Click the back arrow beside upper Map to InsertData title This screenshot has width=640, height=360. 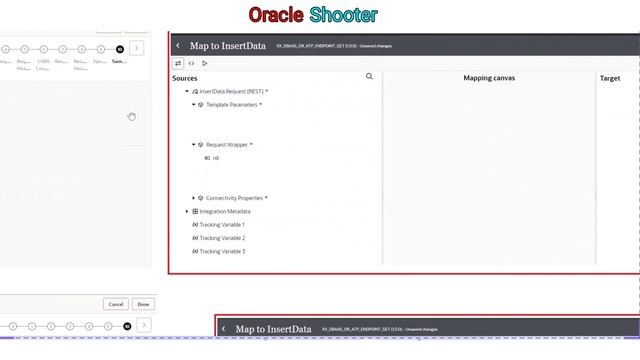pyautogui.click(x=178, y=45)
